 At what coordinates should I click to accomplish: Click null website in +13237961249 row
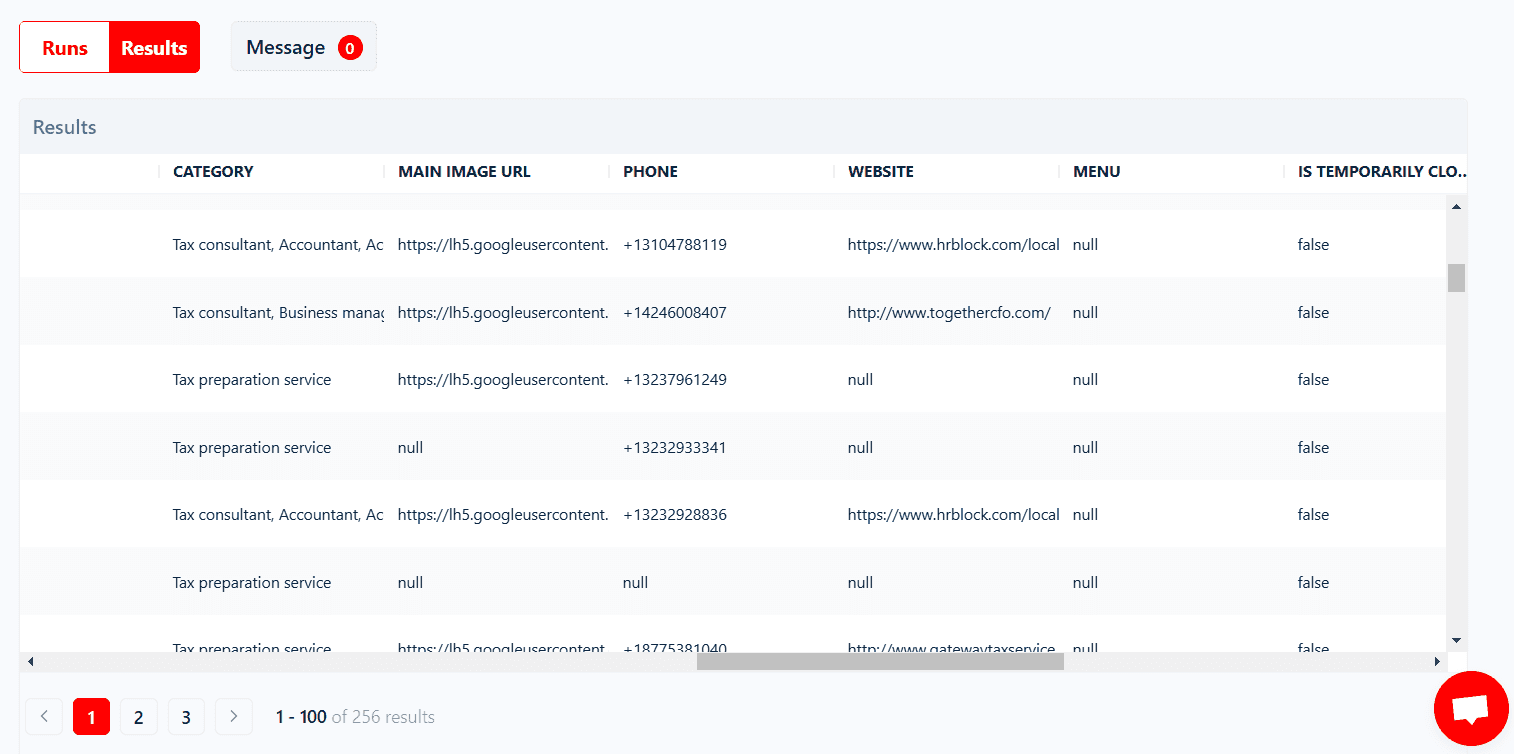[860, 380]
